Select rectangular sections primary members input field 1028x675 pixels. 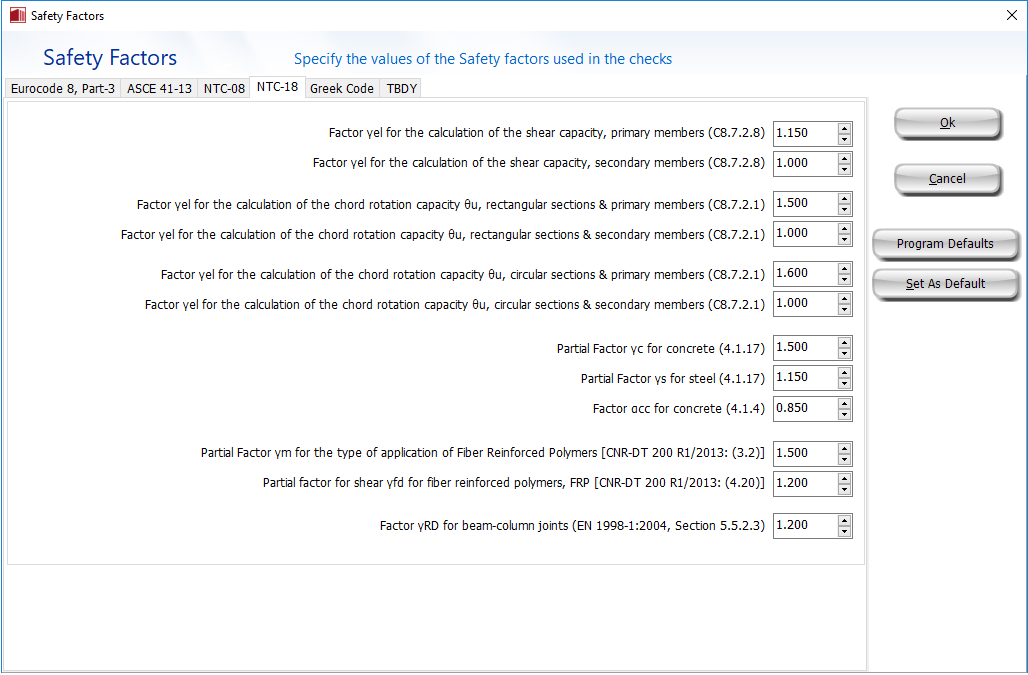coord(804,204)
